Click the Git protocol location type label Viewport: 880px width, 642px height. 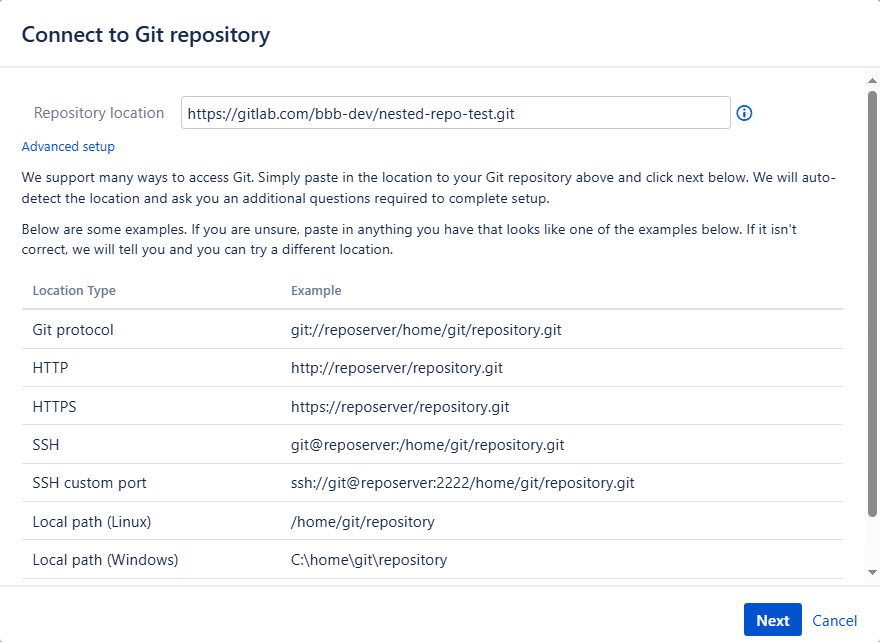[73, 330]
